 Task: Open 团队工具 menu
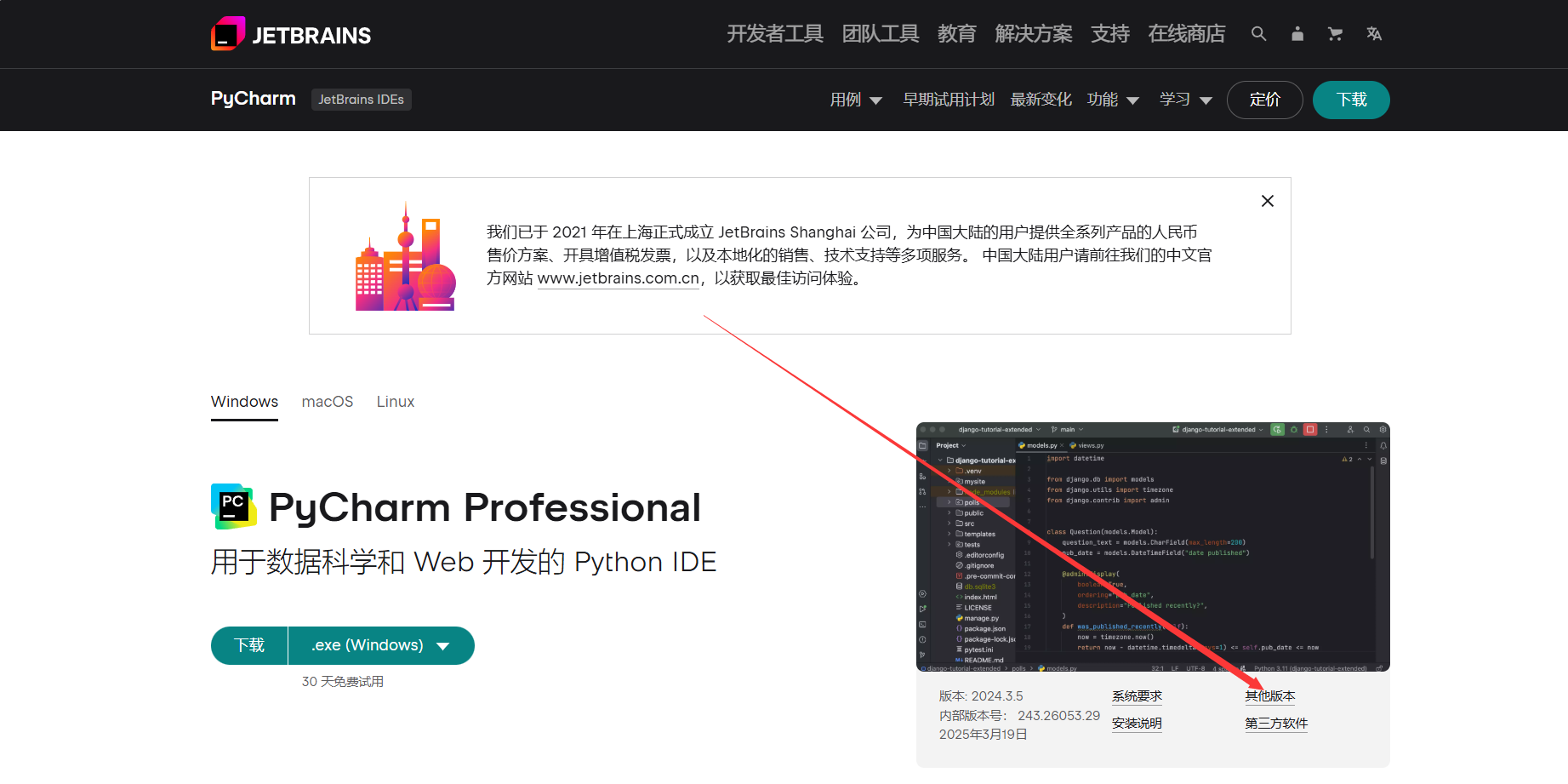point(880,34)
